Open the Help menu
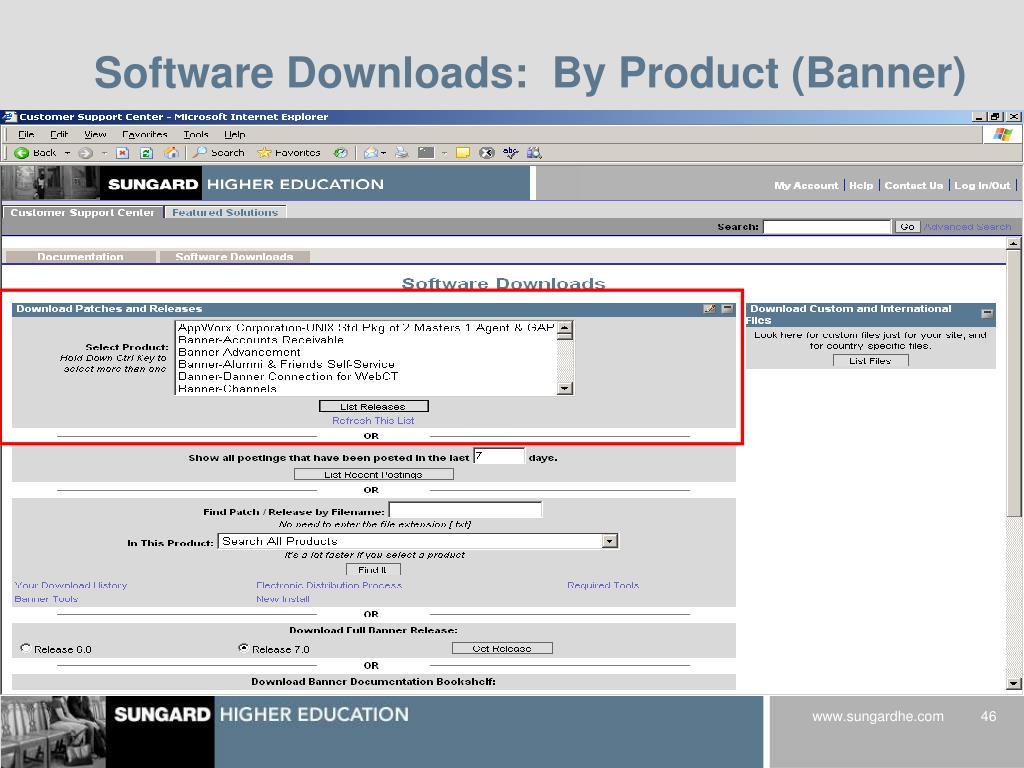This screenshot has width=1024, height=768. (235, 135)
